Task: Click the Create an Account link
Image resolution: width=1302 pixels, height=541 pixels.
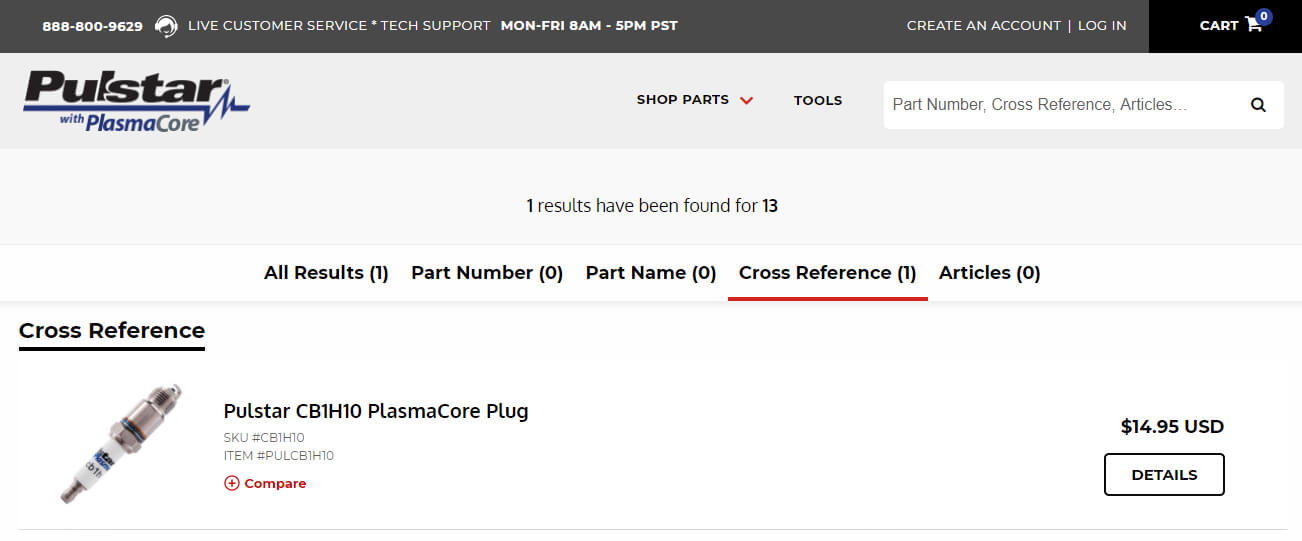Action: coord(984,26)
